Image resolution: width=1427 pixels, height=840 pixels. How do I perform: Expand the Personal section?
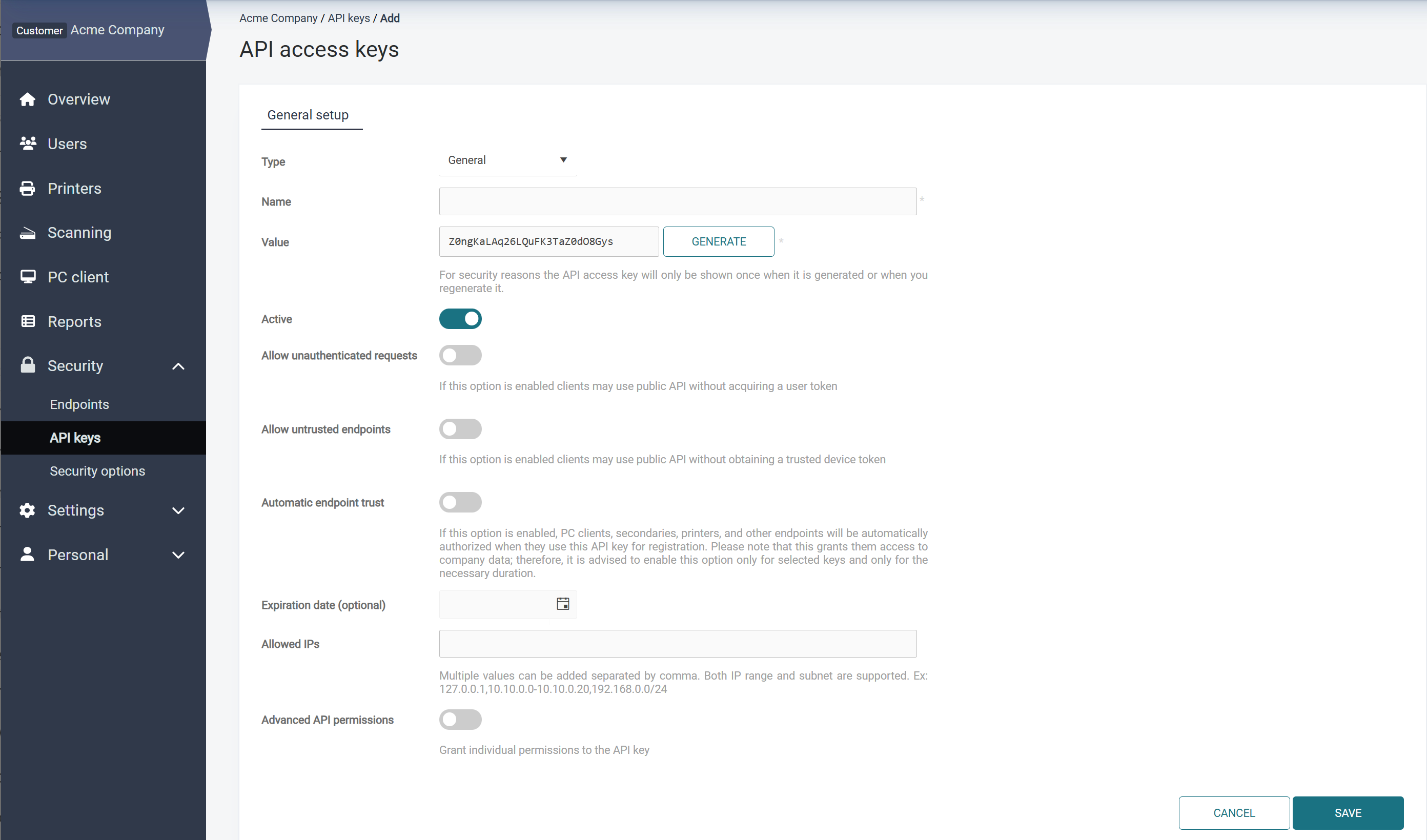coord(178,555)
